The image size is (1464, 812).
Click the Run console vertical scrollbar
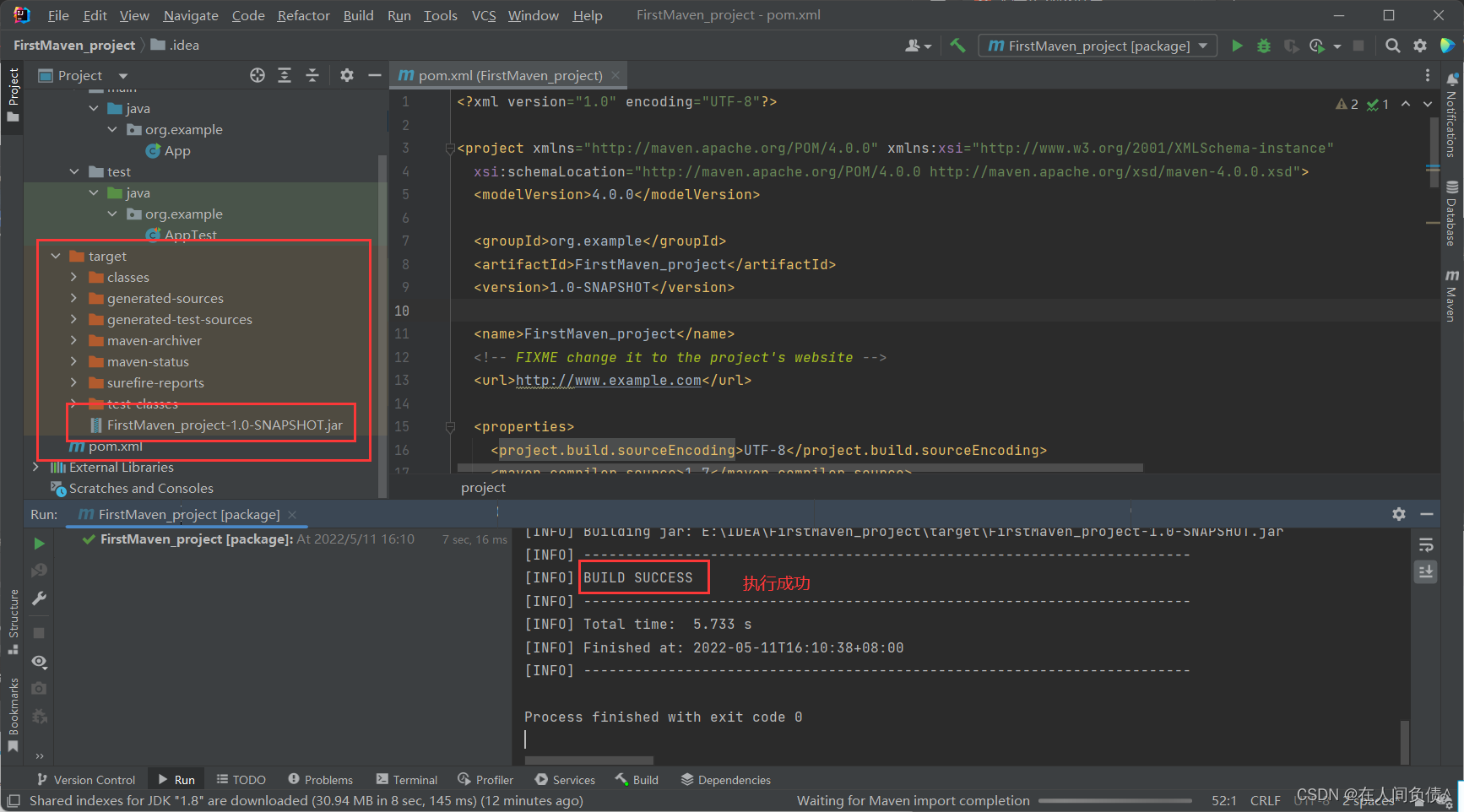click(1404, 741)
